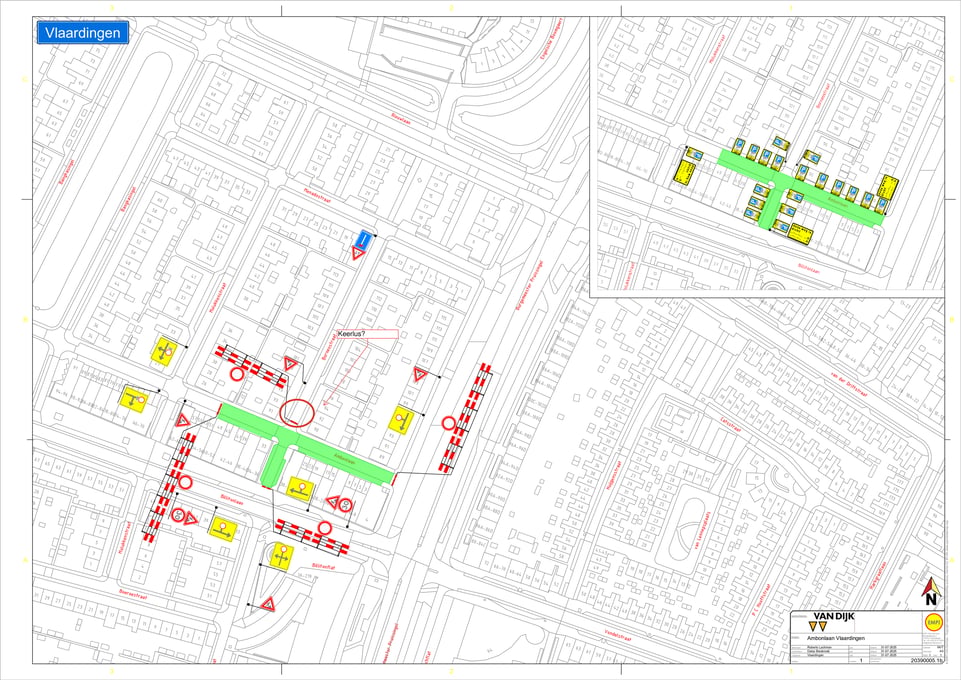
Task: Select the red-white barrier along Burgemeester Pruissingel
Action: coord(466,418)
